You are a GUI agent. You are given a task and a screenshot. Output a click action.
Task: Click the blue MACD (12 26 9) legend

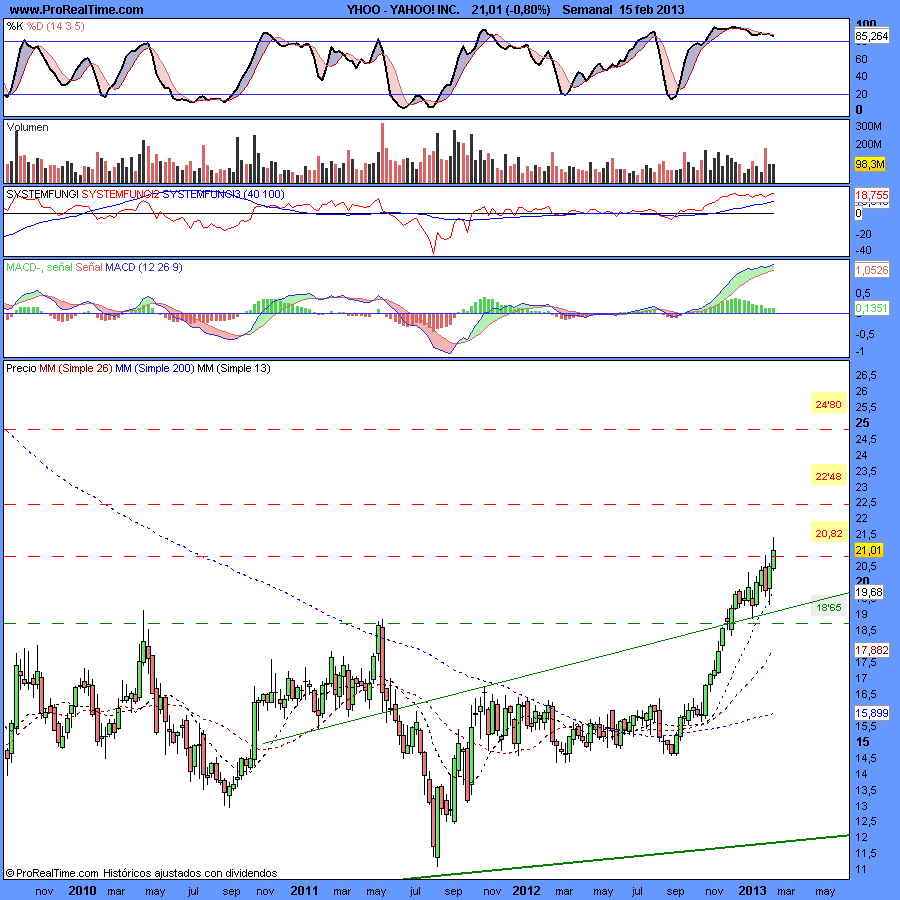pyautogui.click(x=144, y=267)
